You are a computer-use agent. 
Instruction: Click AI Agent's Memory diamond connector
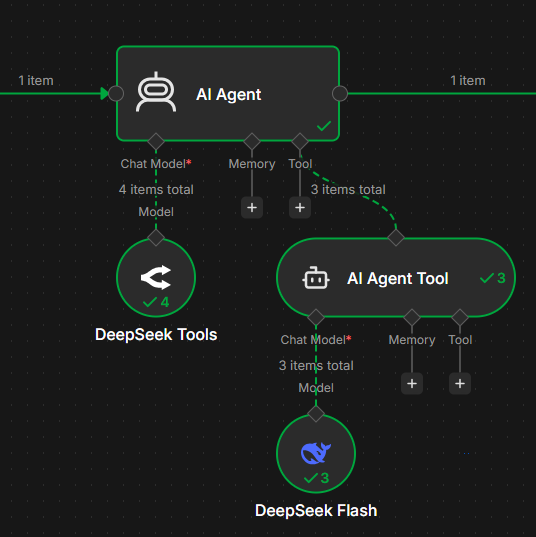tap(252, 141)
